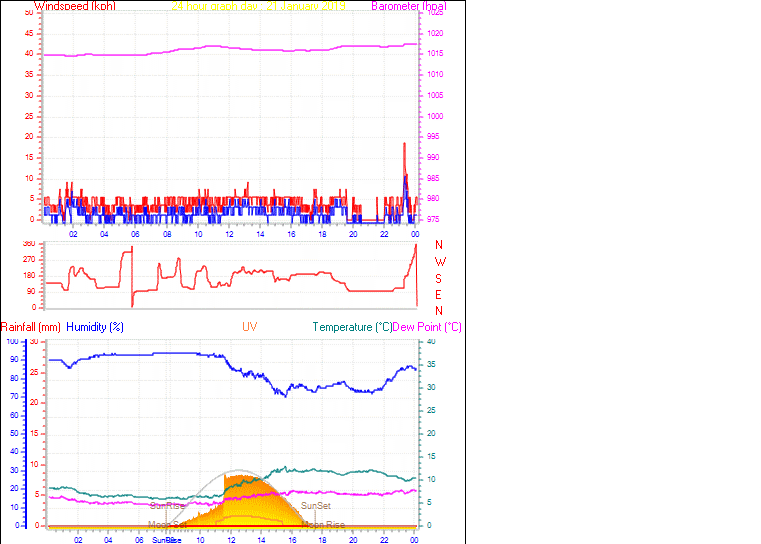Click the "270" wind direction axis value
The image size is (761, 544).
(x=29, y=260)
